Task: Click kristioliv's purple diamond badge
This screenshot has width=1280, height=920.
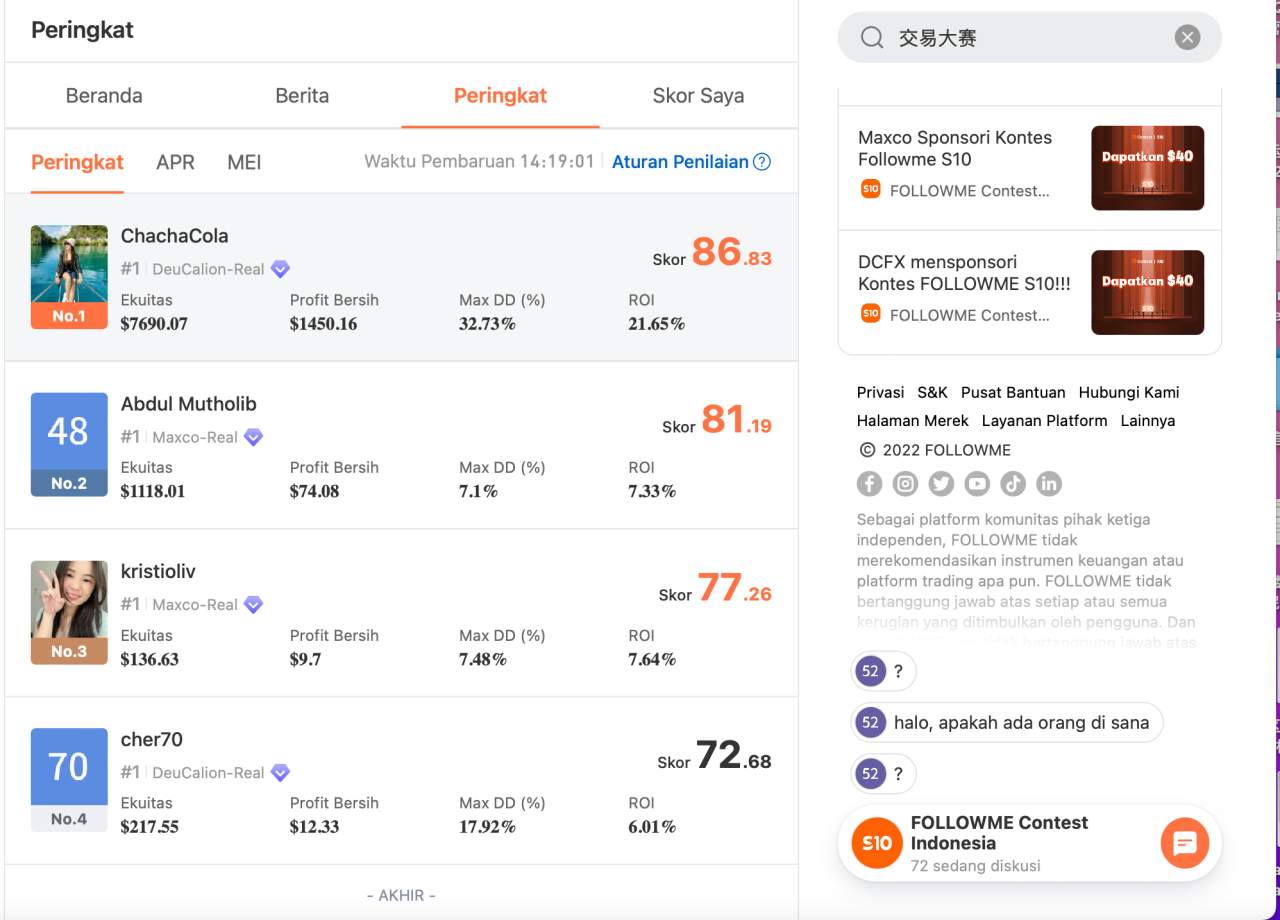Action: tap(253, 605)
